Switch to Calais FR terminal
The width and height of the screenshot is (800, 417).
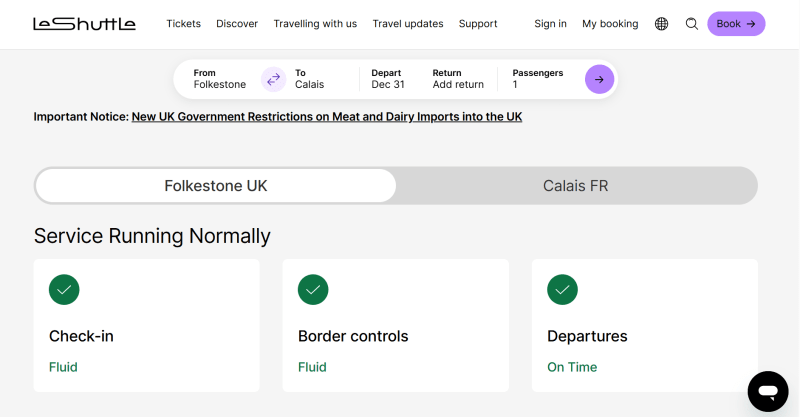click(x=575, y=186)
